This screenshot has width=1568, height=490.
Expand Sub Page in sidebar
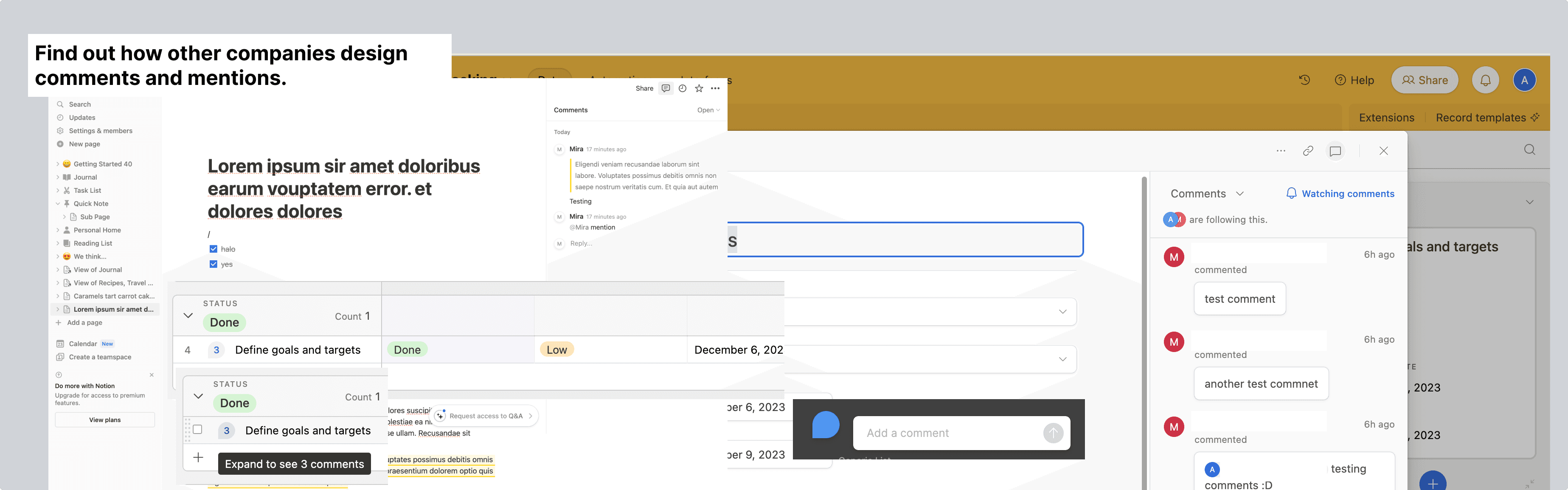coord(65,217)
